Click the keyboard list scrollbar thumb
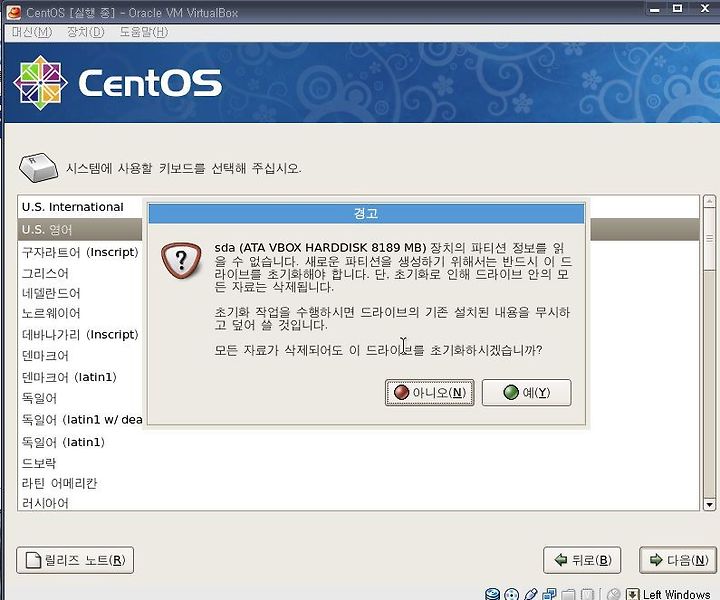This screenshot has width=720, height=600. (x=709, y=239)
